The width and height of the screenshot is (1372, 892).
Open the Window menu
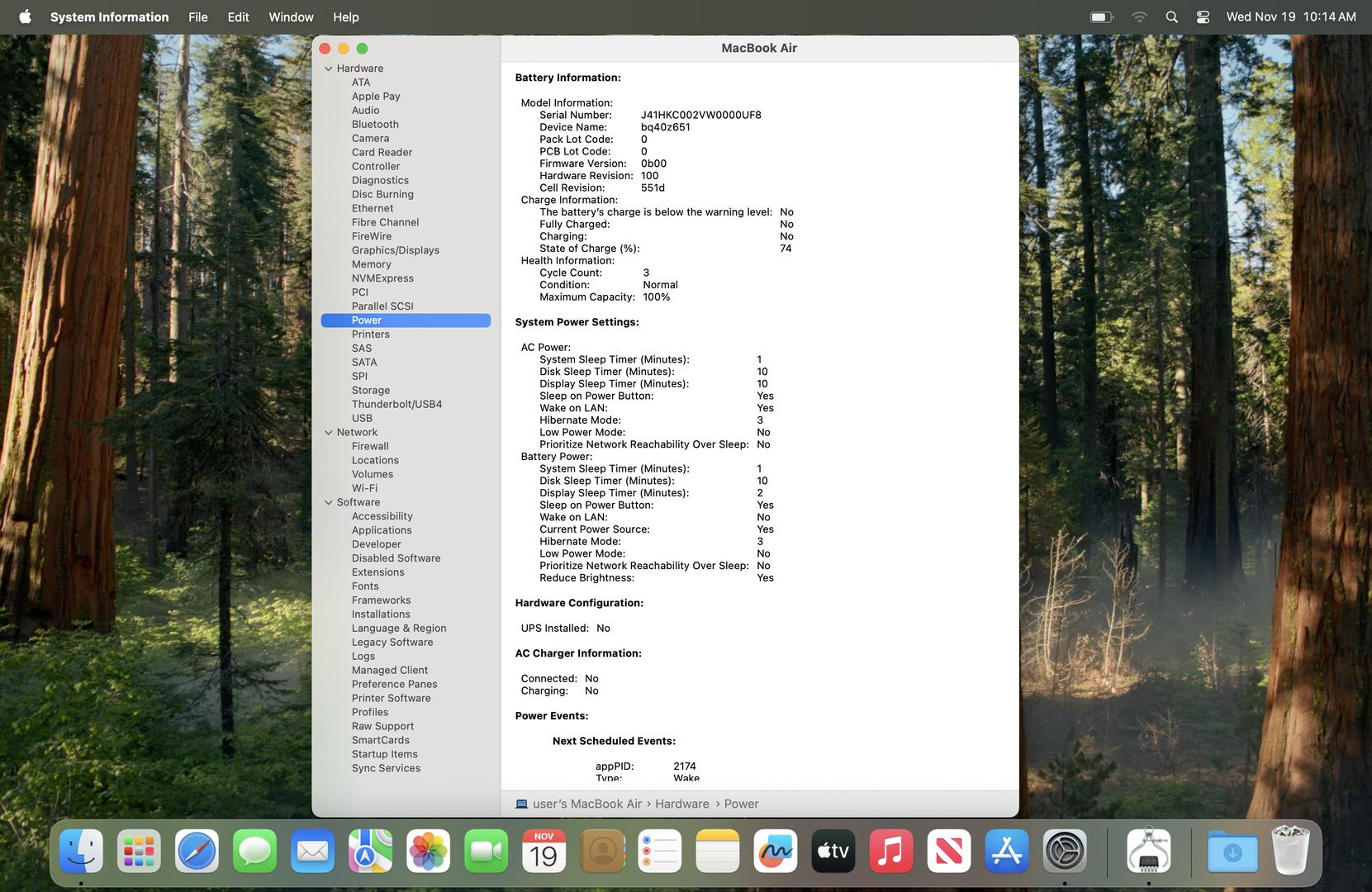coord(291,17)
